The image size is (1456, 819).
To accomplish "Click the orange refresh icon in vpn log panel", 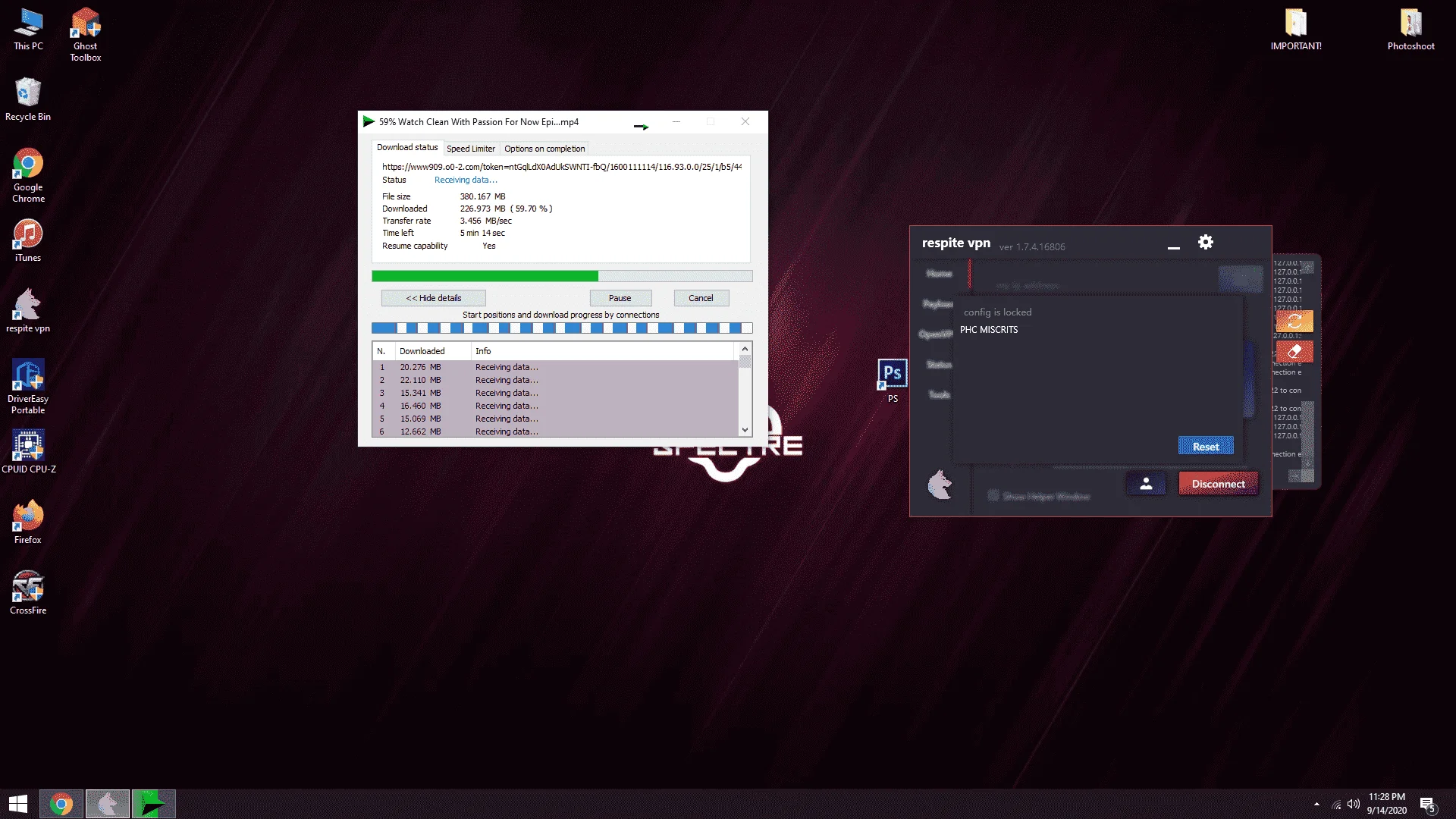I will point(1294,321).
